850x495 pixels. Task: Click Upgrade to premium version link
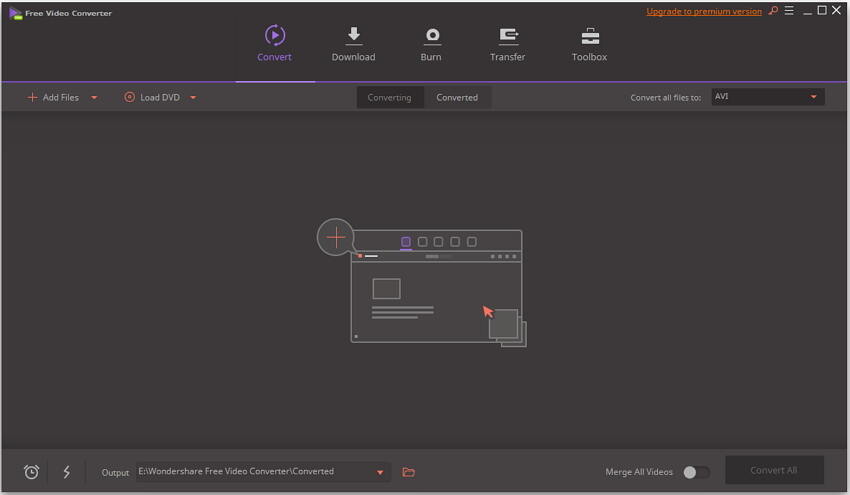coord(704,11)
